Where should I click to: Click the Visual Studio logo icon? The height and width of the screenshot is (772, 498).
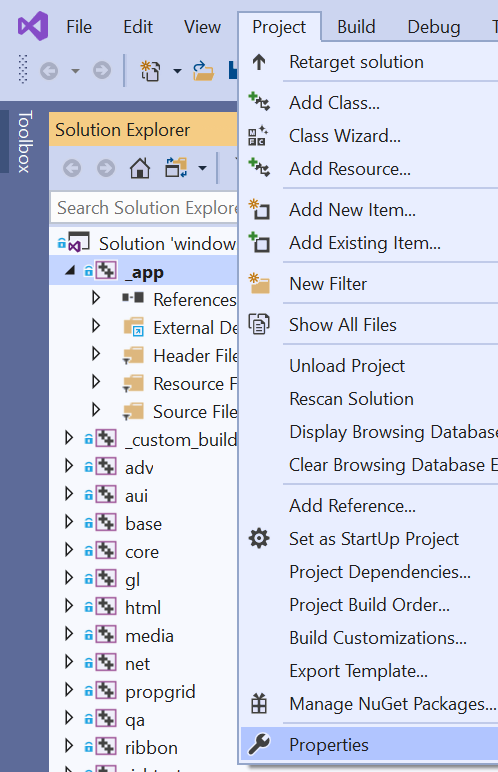coord(33,26)
